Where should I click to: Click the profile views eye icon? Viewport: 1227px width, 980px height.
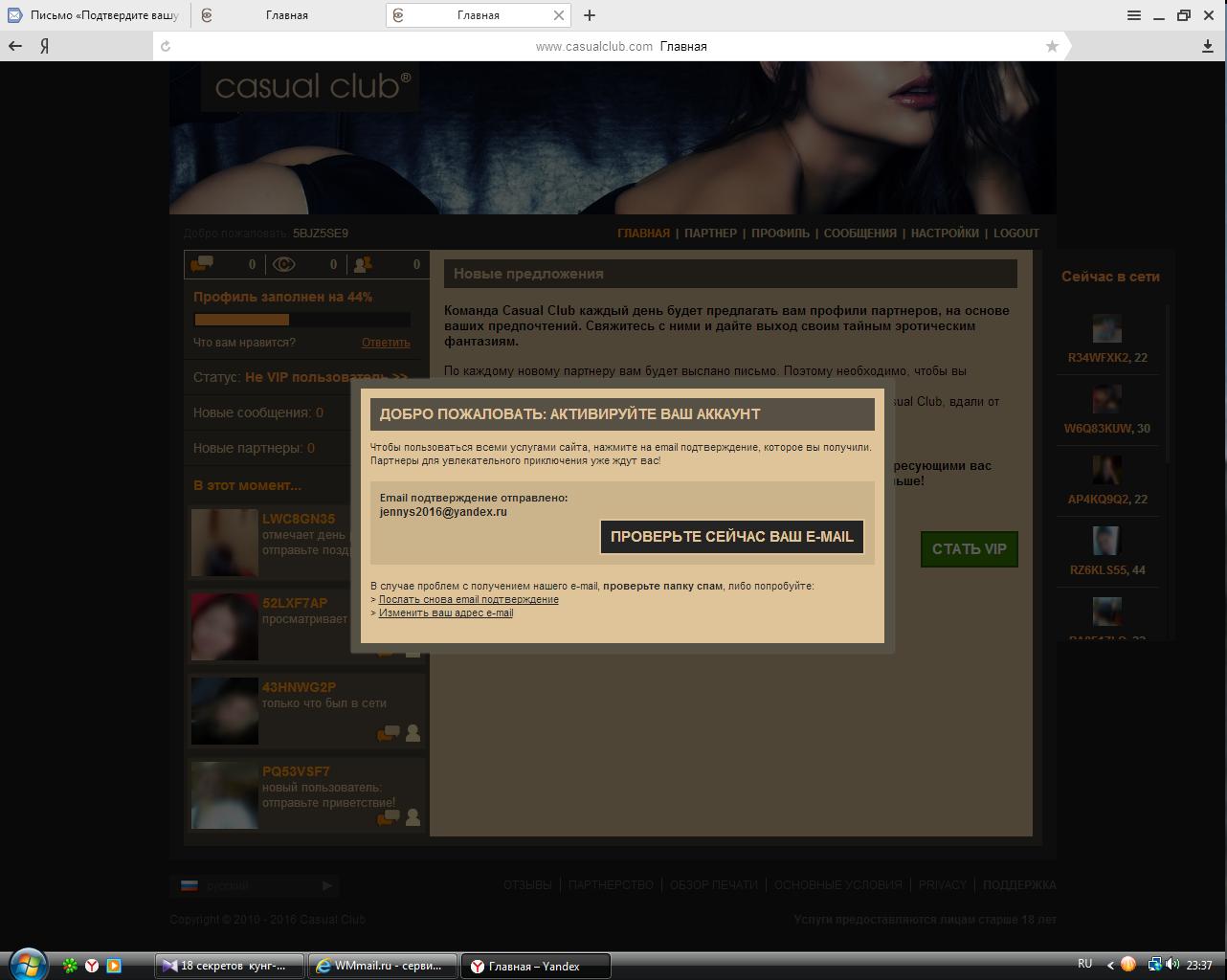[284, 264]
